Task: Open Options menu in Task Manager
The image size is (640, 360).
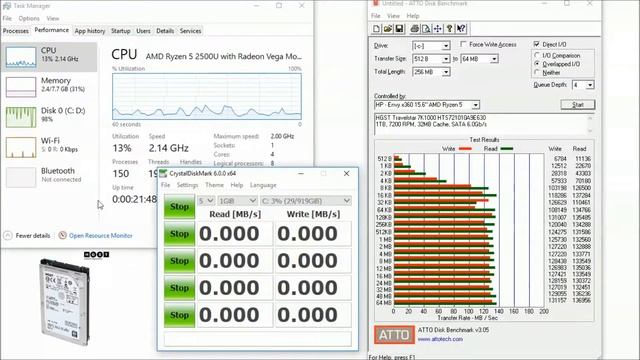Action: (x=29, y=18)
